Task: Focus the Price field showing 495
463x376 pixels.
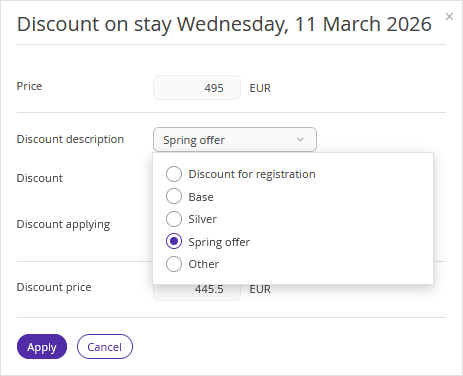Action: (x=197, y=88)
